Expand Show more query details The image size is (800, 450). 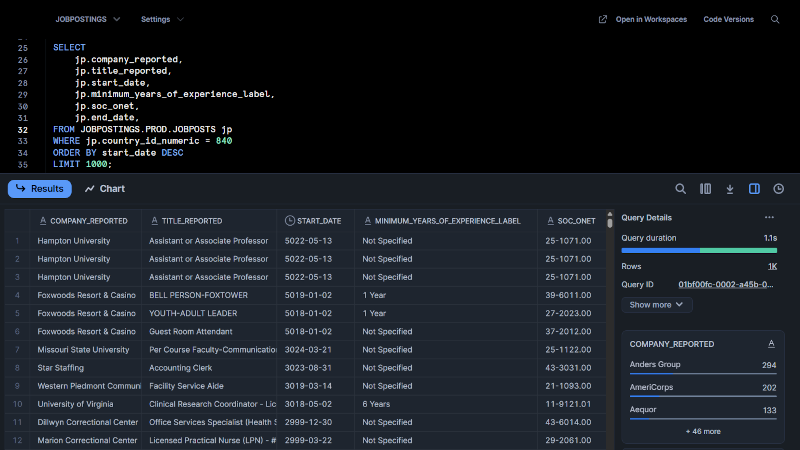tap(657, 305)
